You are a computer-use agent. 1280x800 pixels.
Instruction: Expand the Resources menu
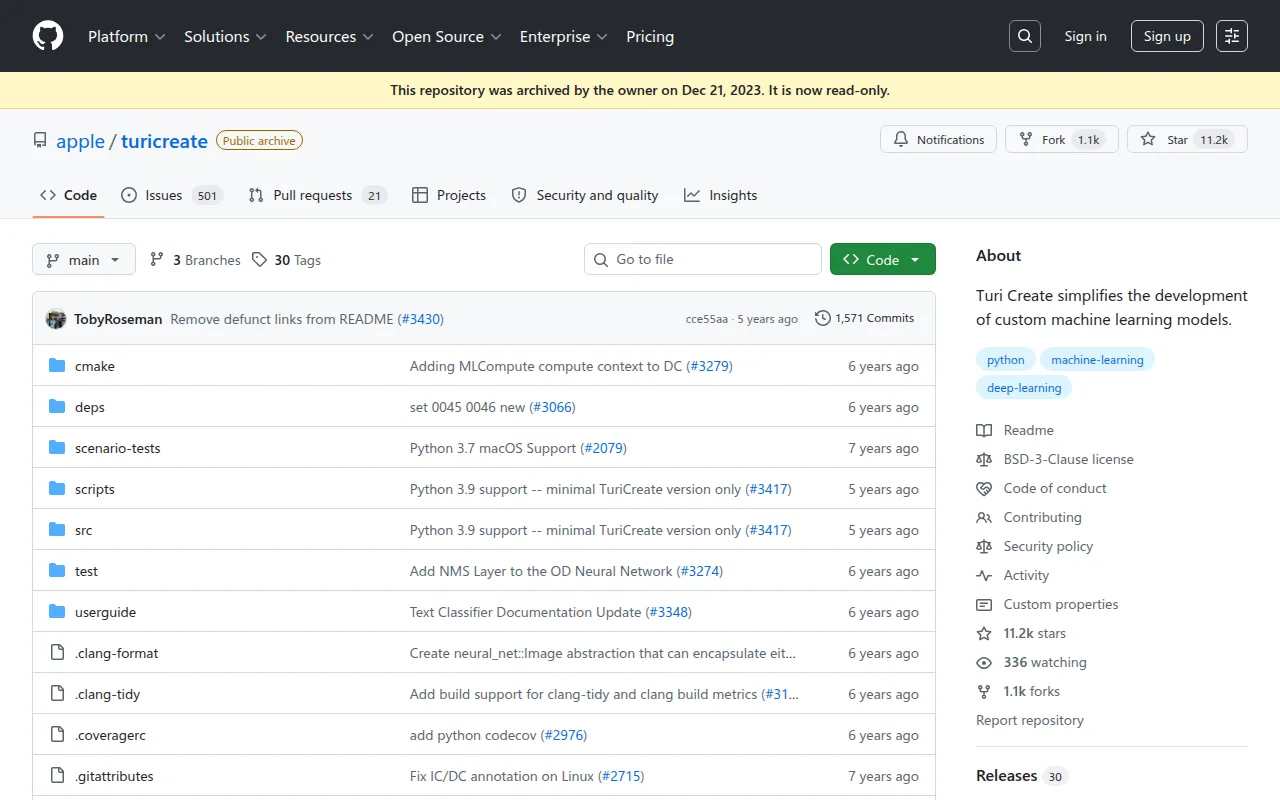[330, 36]
